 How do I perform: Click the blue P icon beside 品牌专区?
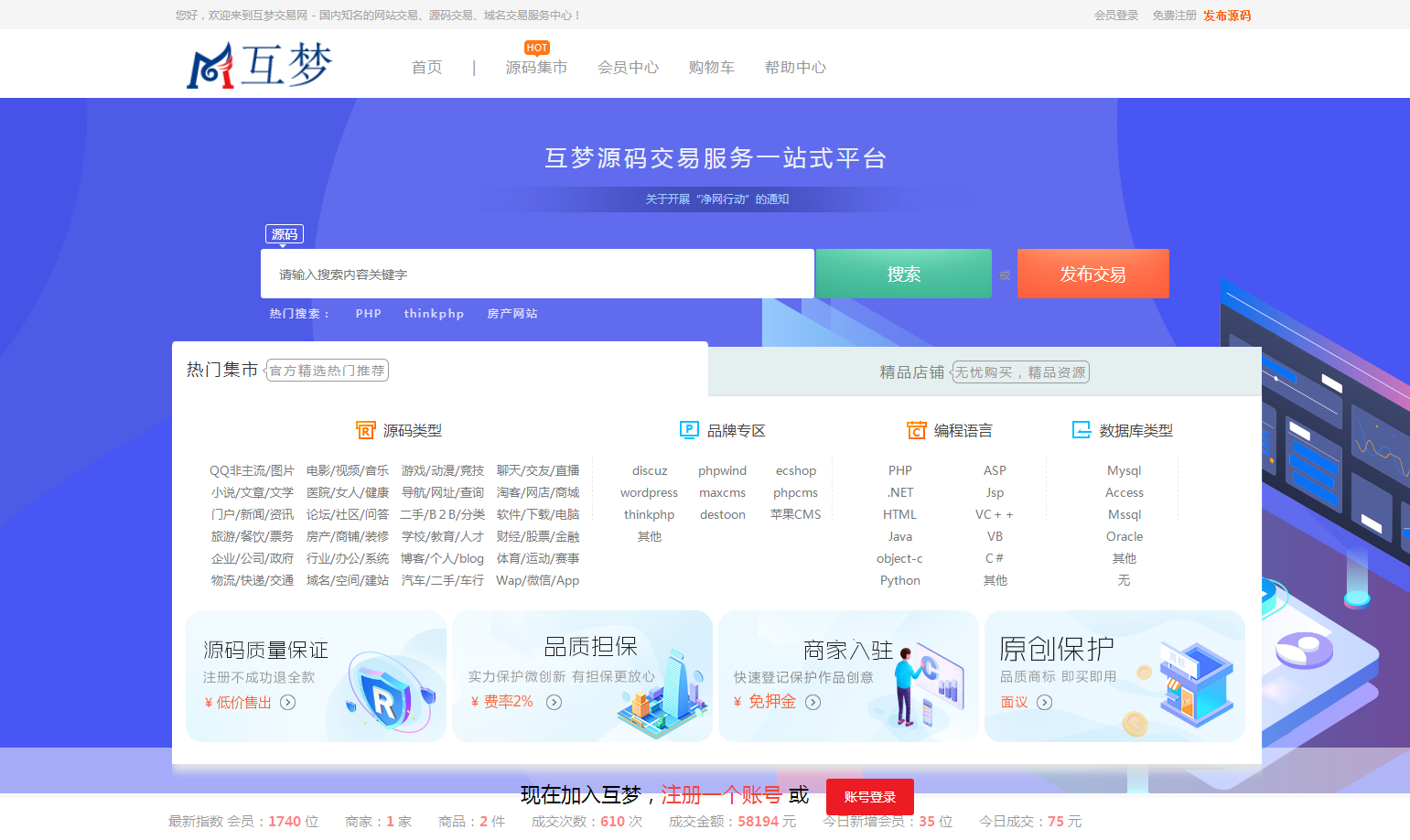click(x=689, y=429)
